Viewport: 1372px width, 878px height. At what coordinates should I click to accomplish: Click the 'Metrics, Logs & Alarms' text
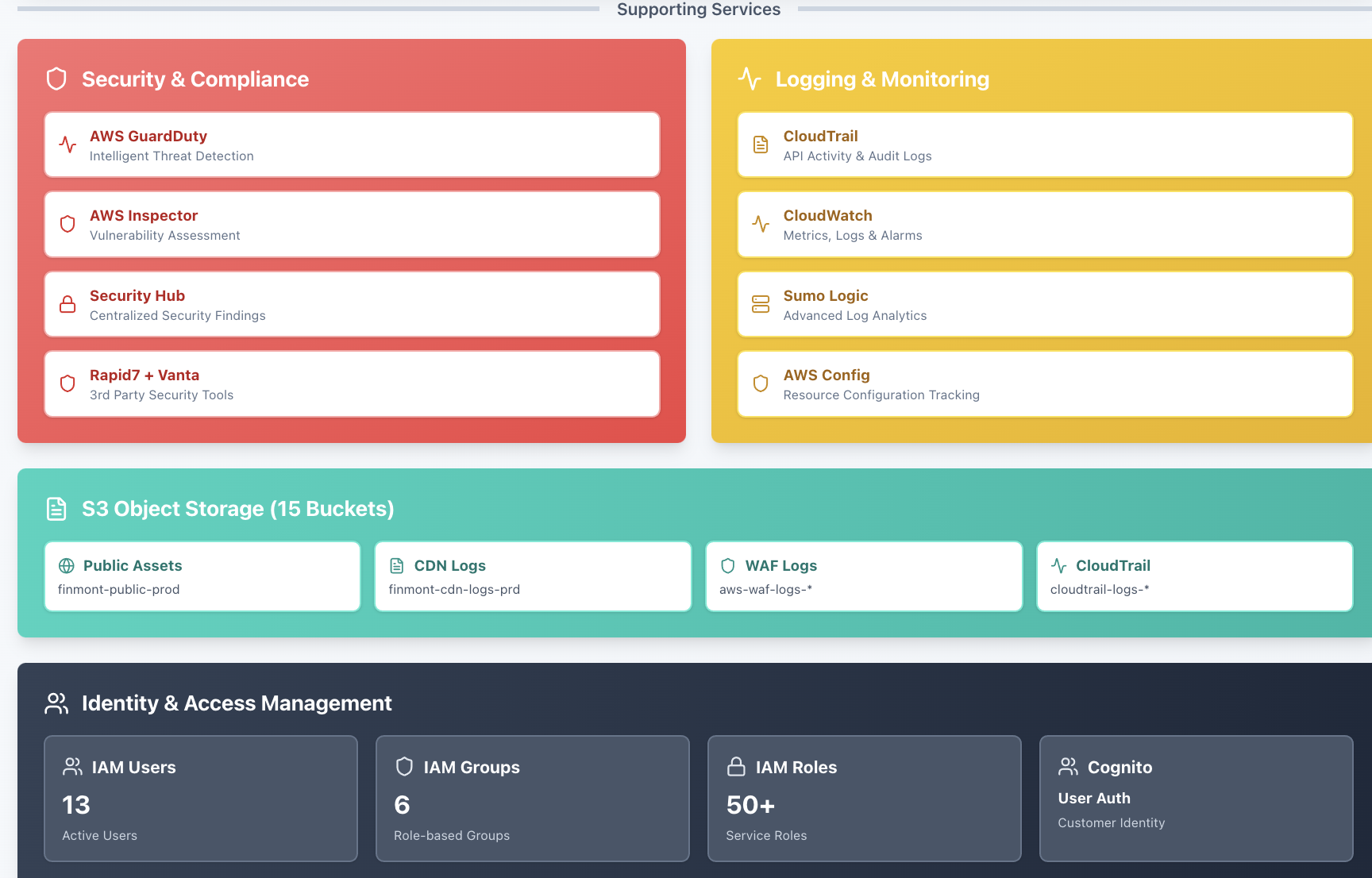coord(853,236)
